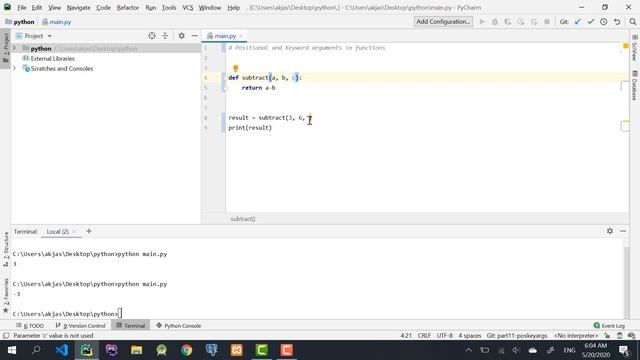Open the Python Console tool window
Image resolution: width=640 pixels, height=360 pixels.
(179, 326)
